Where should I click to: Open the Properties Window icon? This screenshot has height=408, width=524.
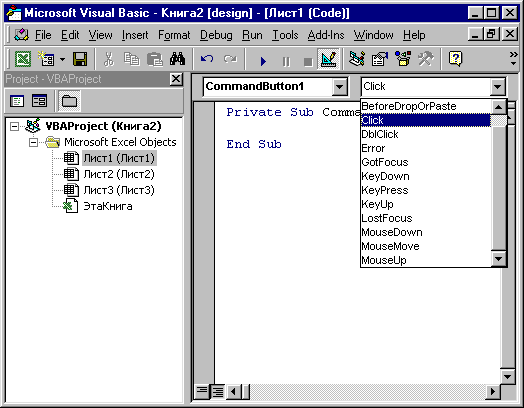[x=380, y=59]
